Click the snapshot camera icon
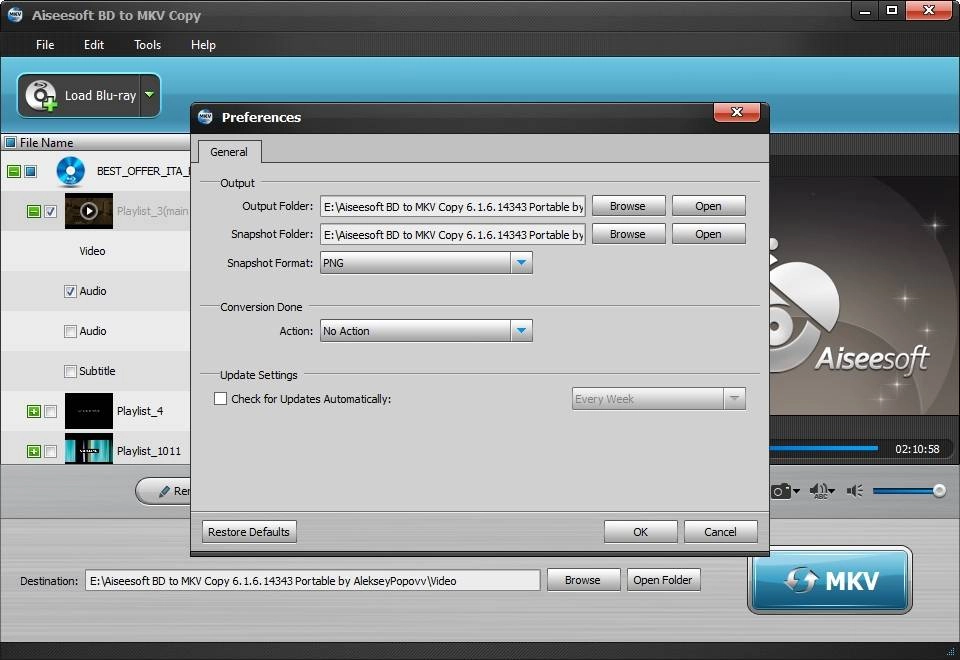The width and height of the screenshot is (960, 660). tap(780, 491)
